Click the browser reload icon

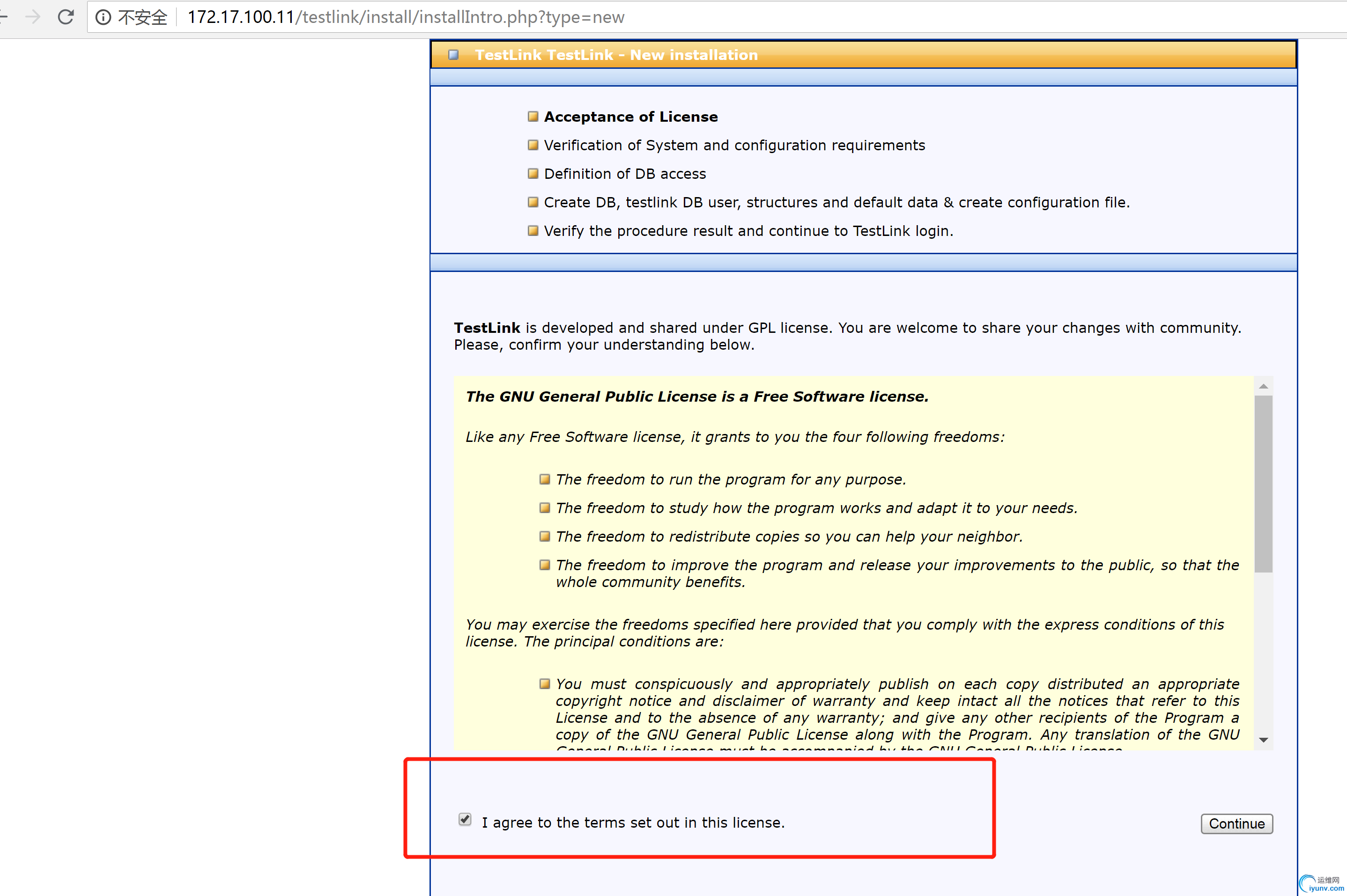click(x=66, y=17)
